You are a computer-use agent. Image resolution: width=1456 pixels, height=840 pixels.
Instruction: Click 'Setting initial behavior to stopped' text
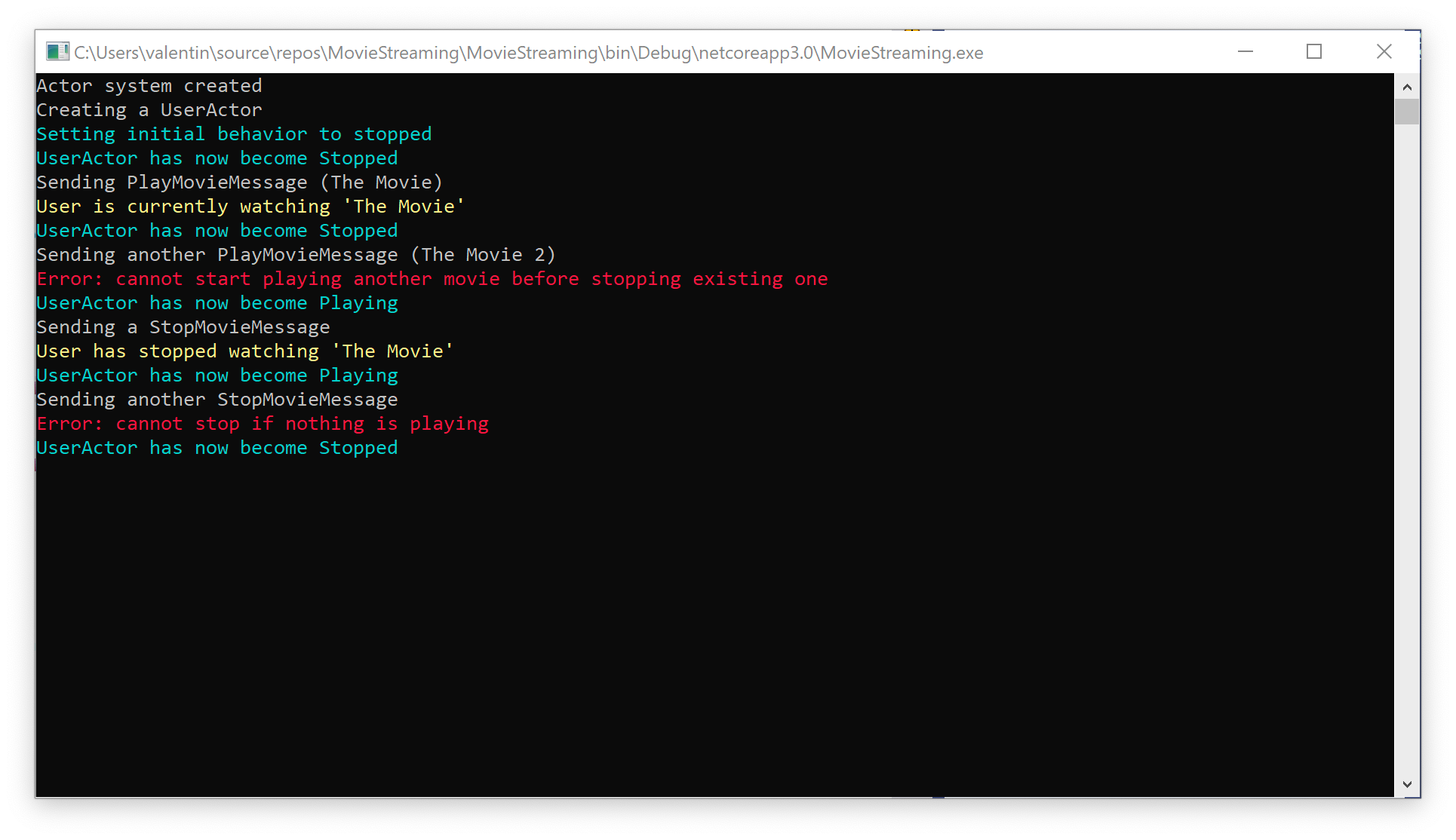(x=234, y=134)
